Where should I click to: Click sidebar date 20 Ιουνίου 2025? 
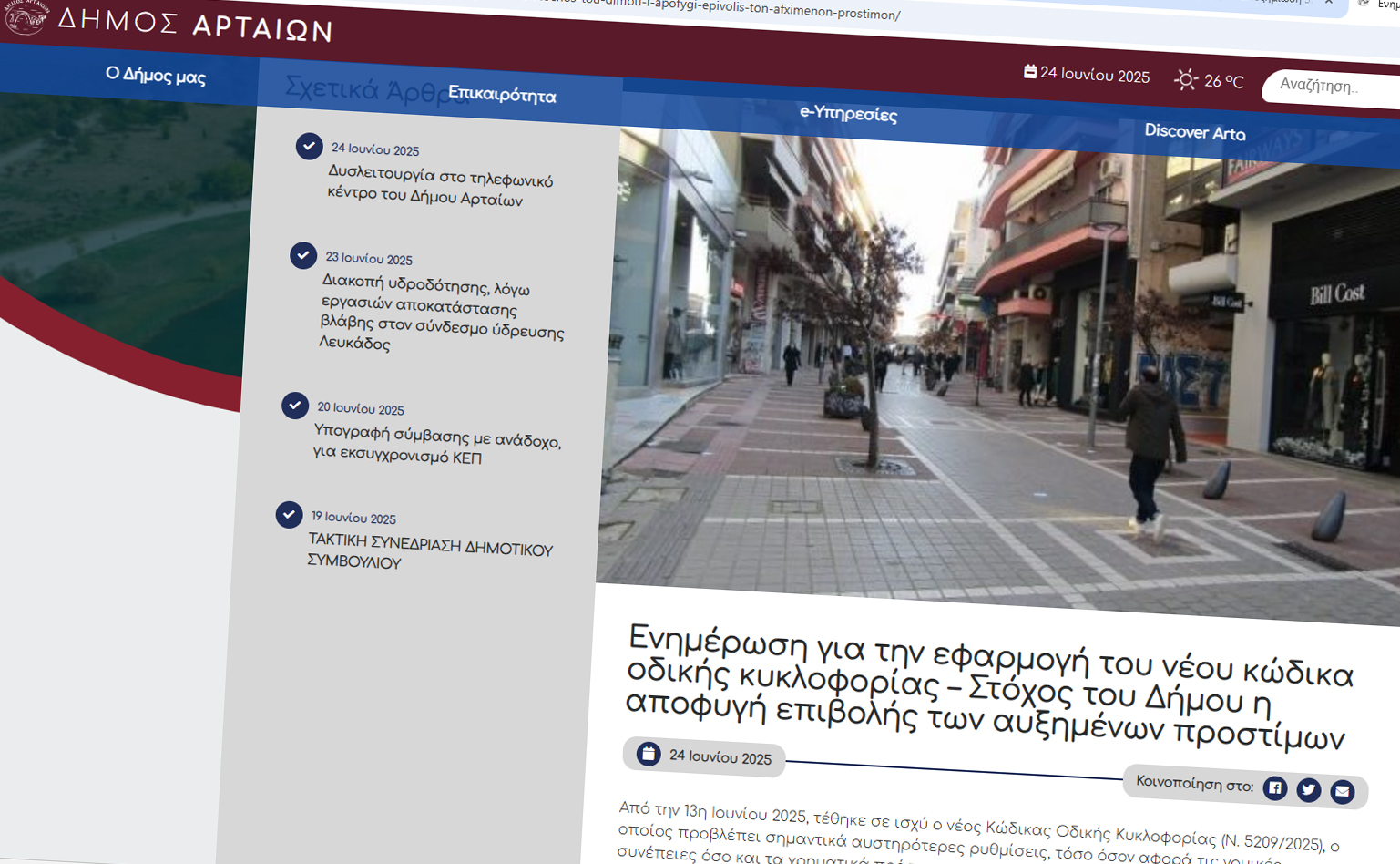[x=361, y=408]
